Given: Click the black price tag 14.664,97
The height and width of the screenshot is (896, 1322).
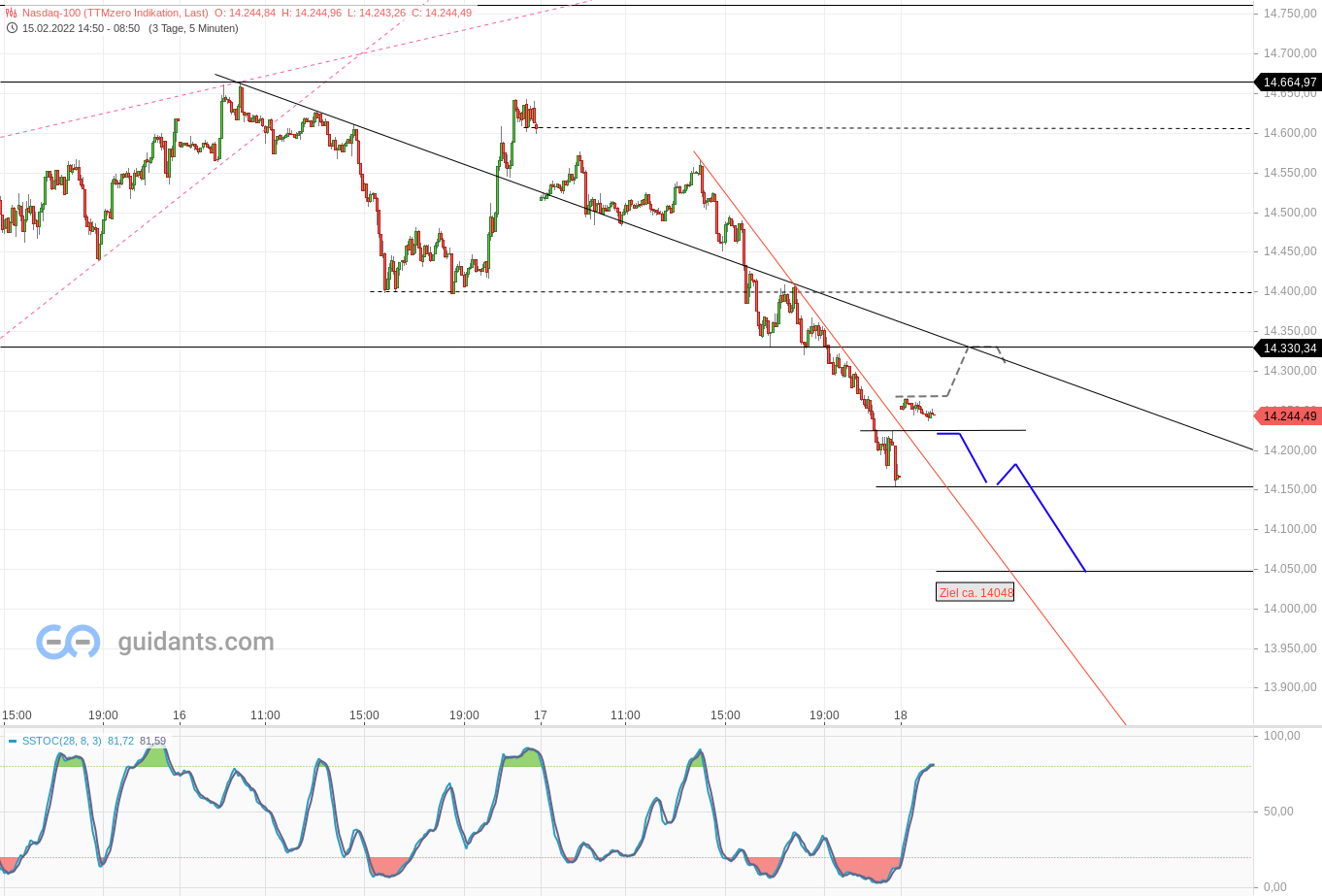Looking at the screenshot, I should [1288, 83].
